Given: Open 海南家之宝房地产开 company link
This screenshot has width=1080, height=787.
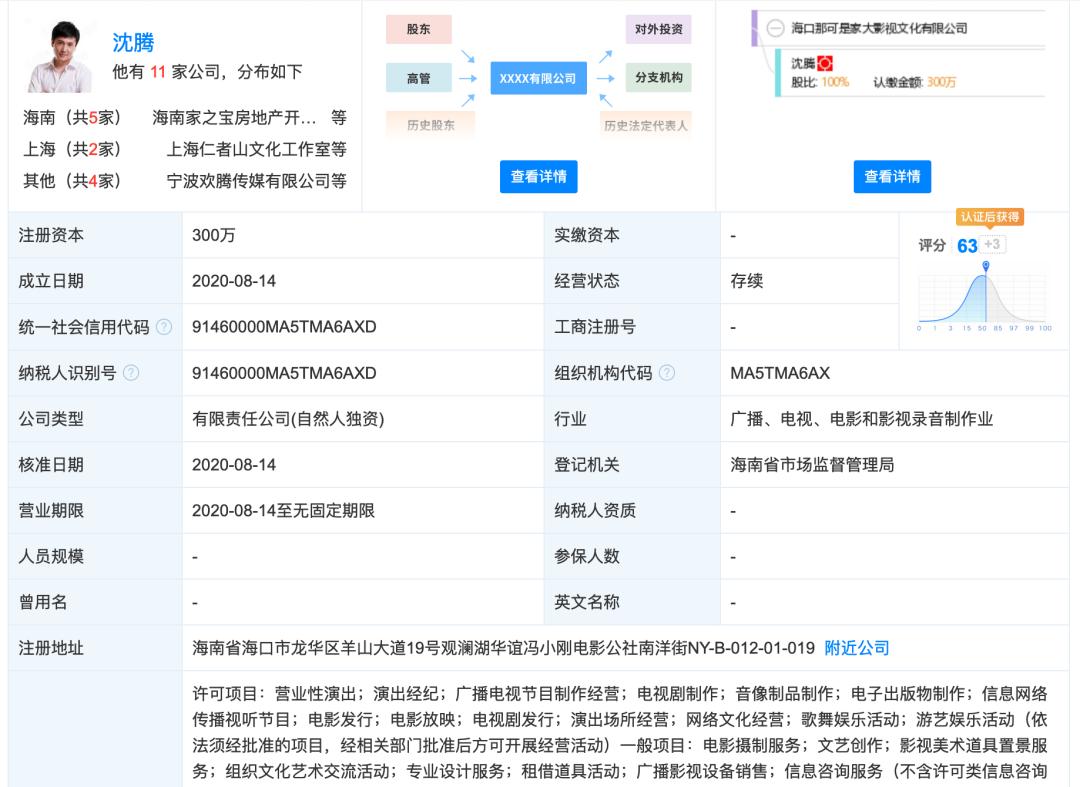Looking at the screenshot, I should click(233, 118).
